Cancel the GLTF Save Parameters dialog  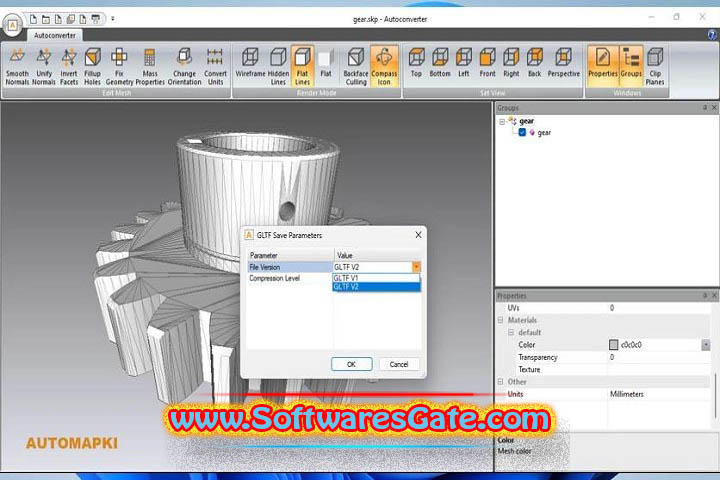399,364
